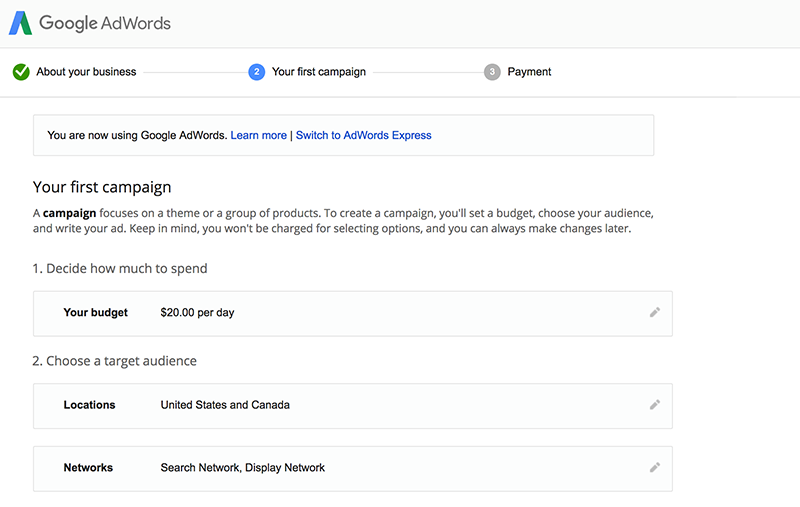Select the Your first campaign step label
This screenshot has height=507, width=800.
point(319,72)
